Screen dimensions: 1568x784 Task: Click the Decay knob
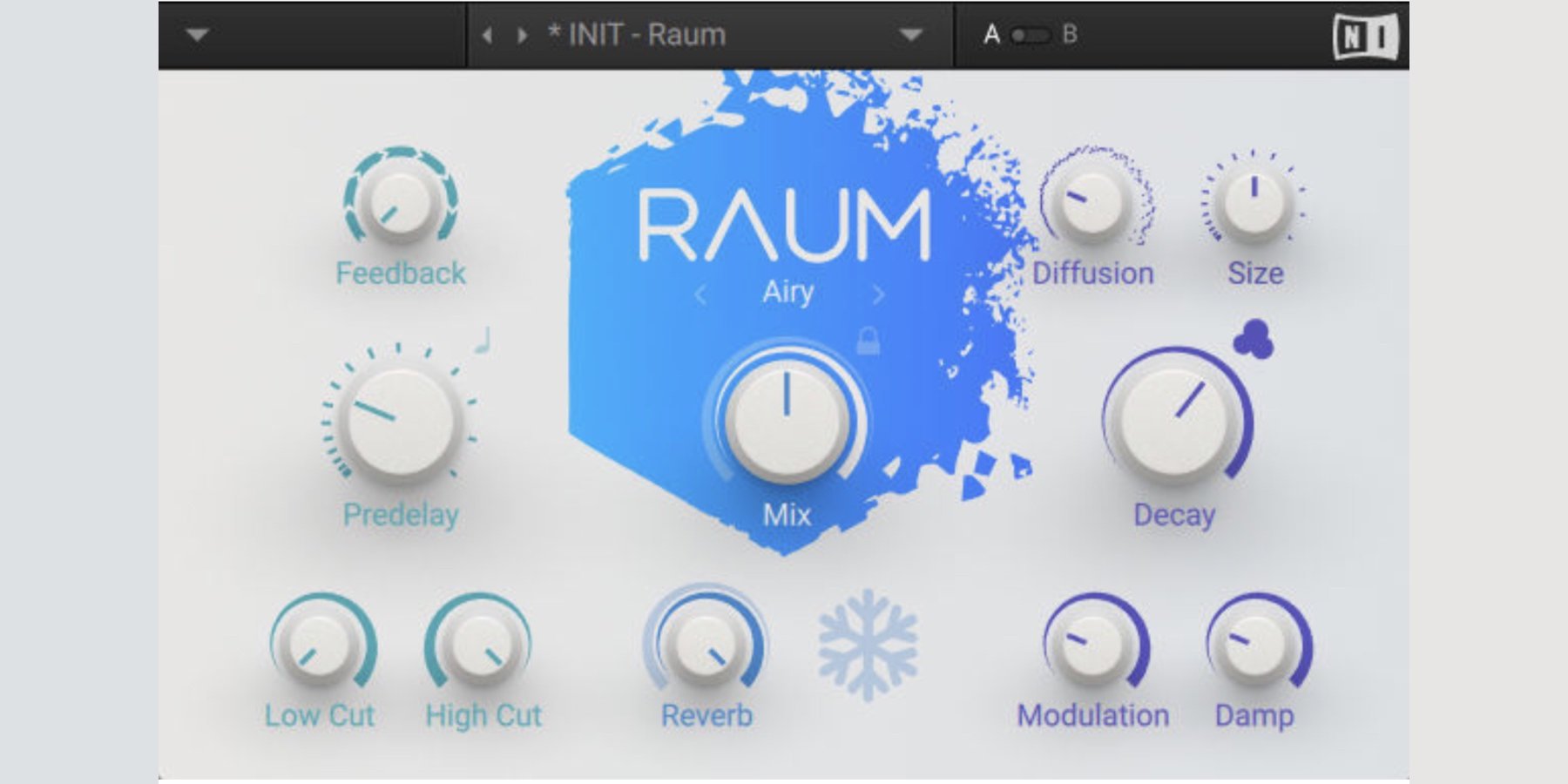point(1175,421)
